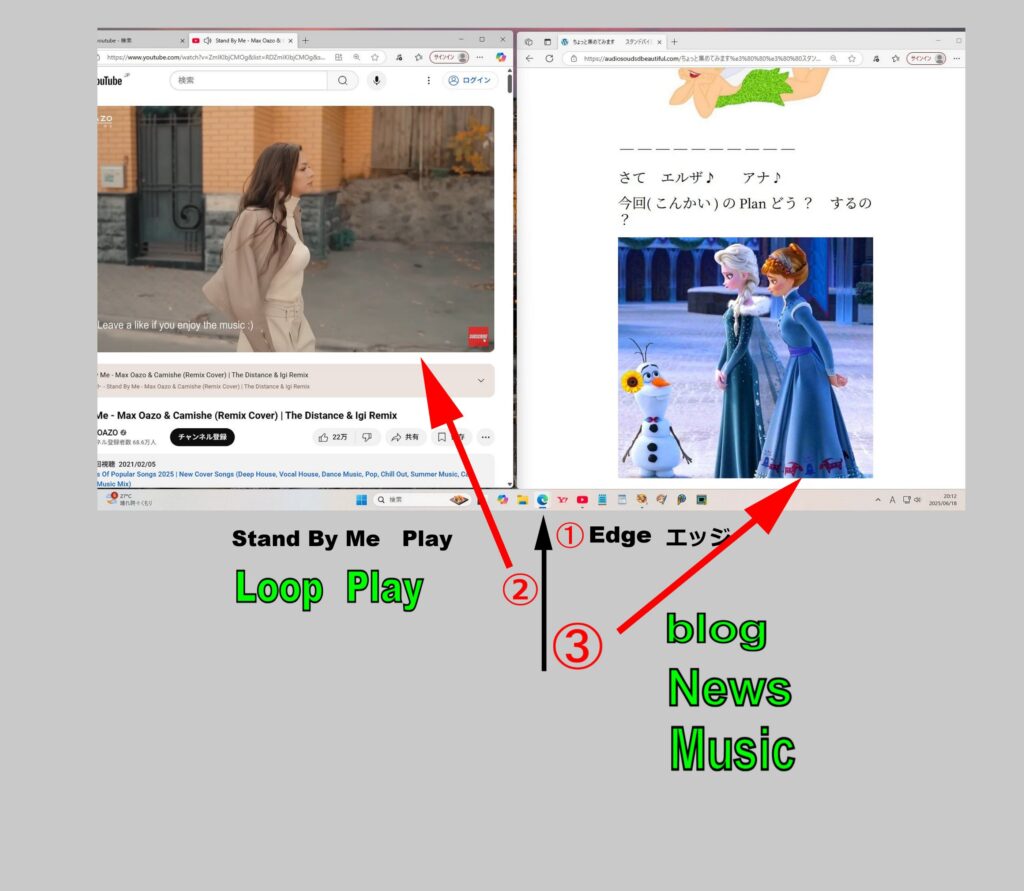
Task: Click サインイン profile button in YouTube window
Action: tap(449, 57)
